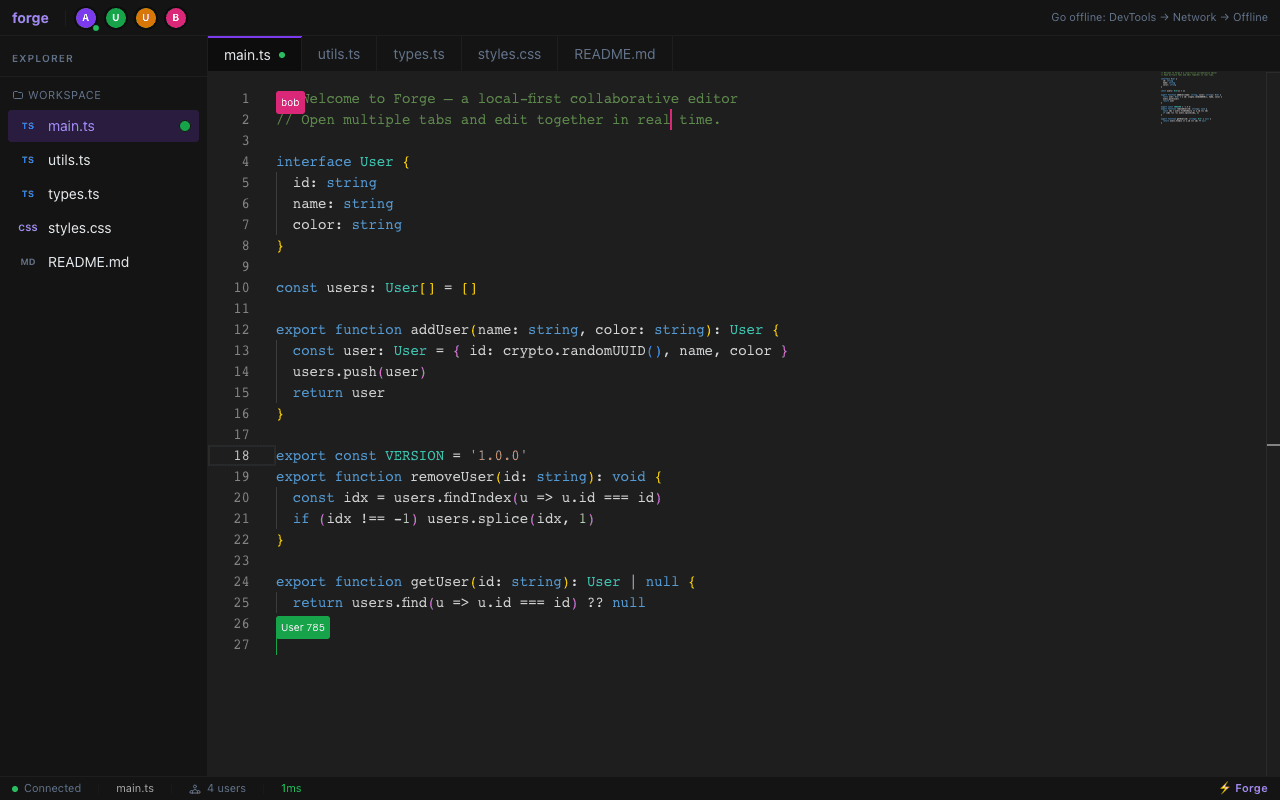Click 'addUser' in the export function line
This screenshot has height=800, width=1280.
[440, 330]
